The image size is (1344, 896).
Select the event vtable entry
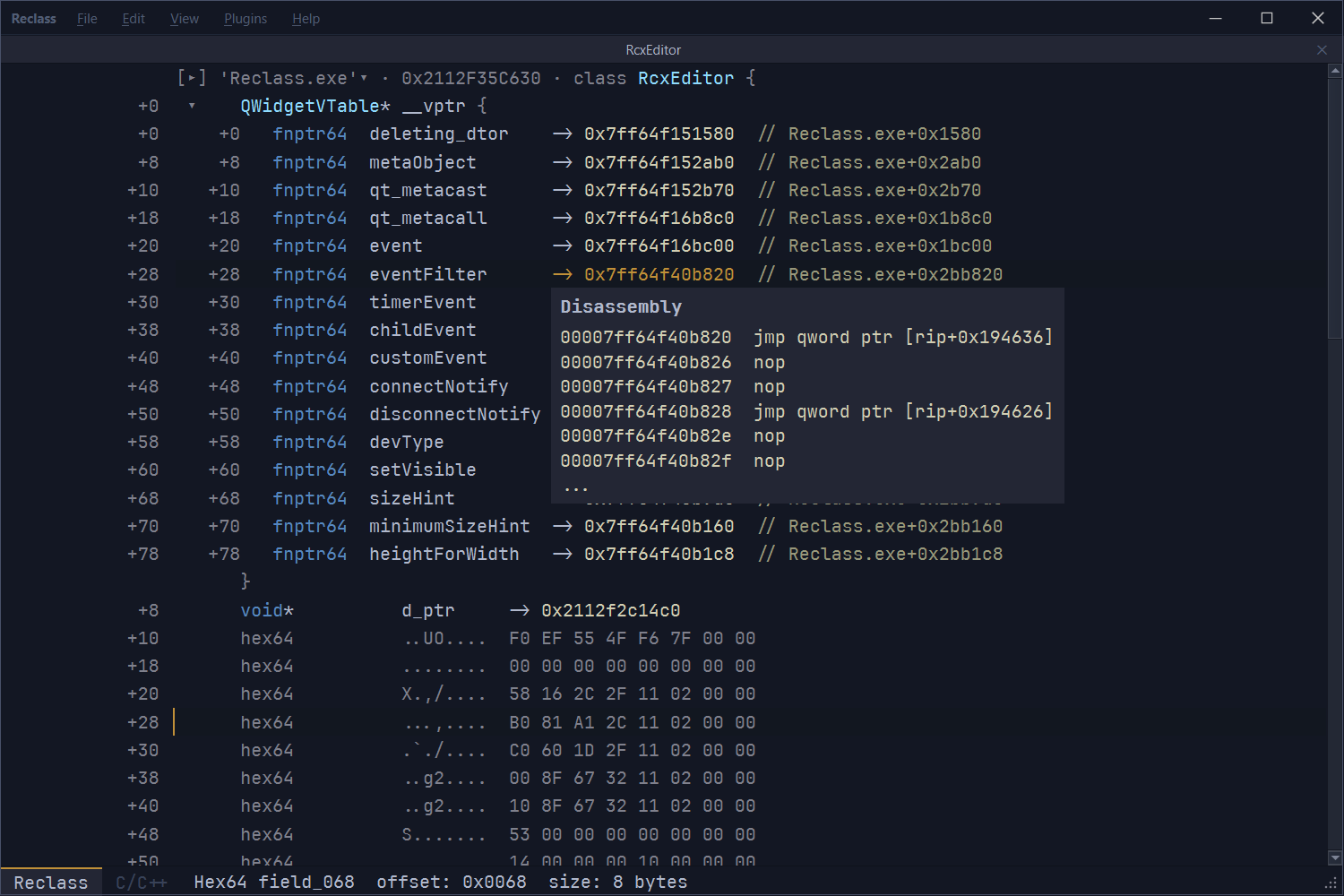(x=395, y=246)
